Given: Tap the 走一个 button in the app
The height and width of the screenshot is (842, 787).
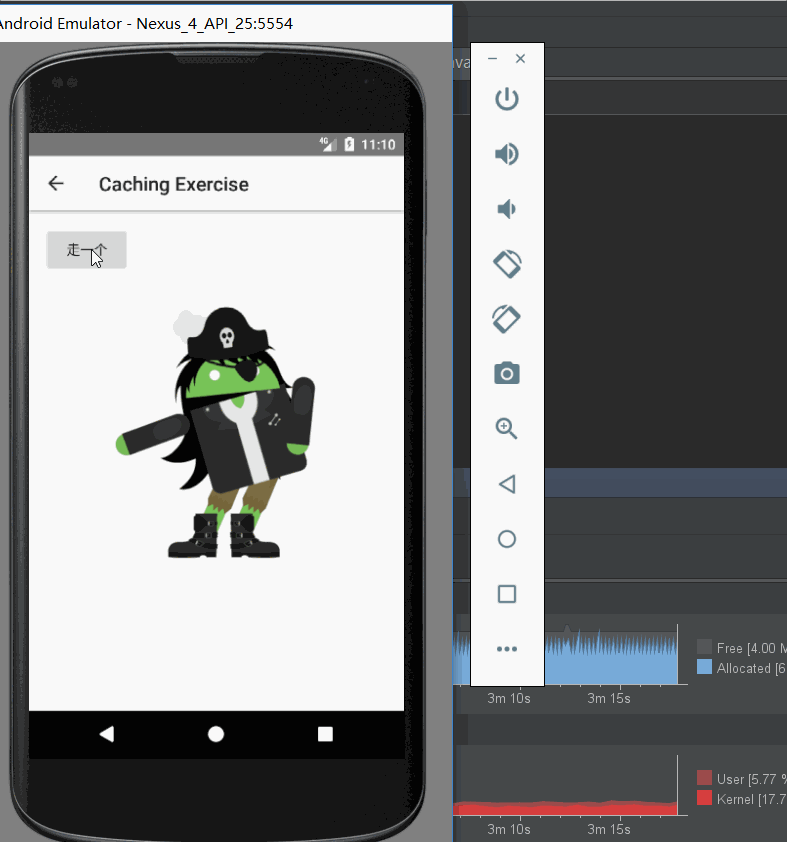Looking at the screenshot, I should [86, 250].
